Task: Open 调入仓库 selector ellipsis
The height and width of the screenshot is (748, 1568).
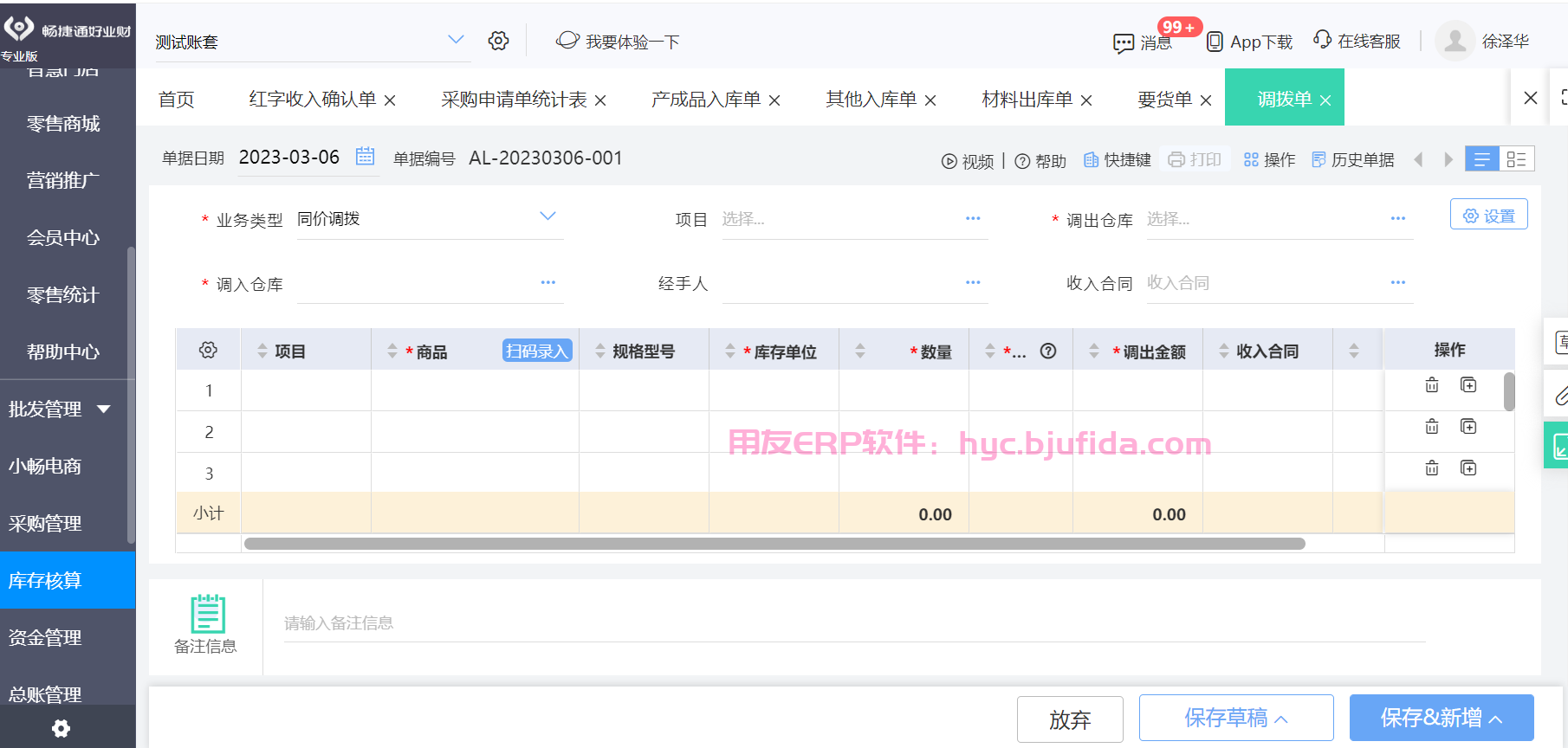Action: [x=548, y=282]
